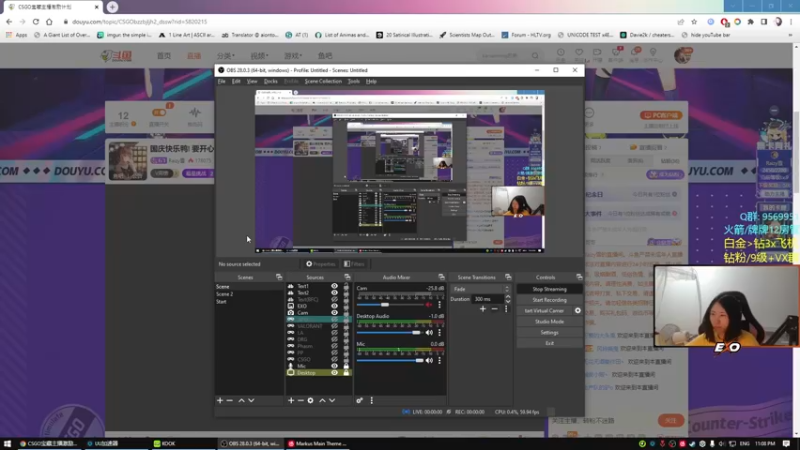Mute the Mic audio channel
Image resolution: width=800 pixels, height=450 pixels.
click(429, 360)
